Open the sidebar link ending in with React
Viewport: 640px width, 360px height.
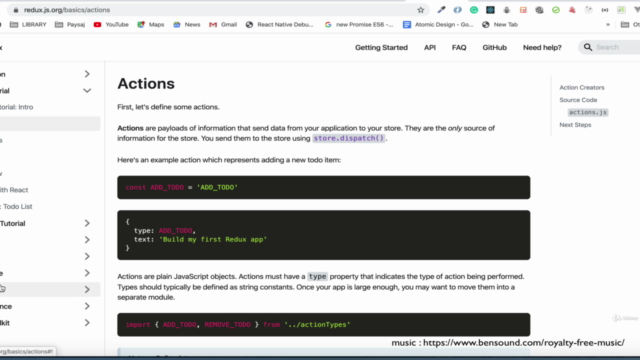tap(14, 190)
